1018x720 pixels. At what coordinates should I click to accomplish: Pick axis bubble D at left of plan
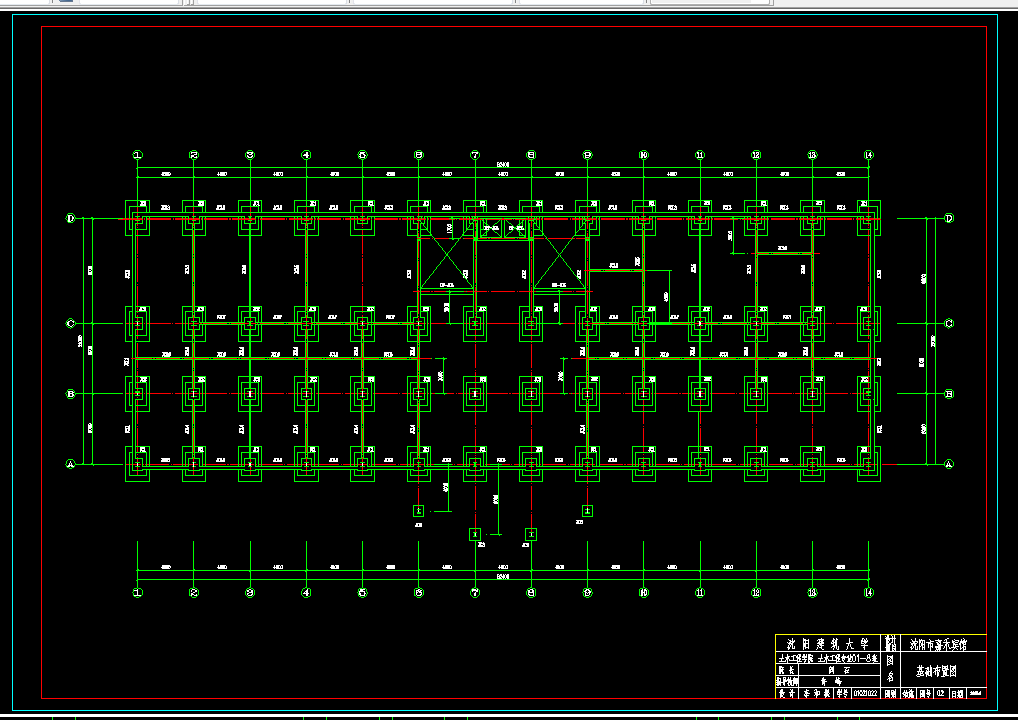coord(71,218)
